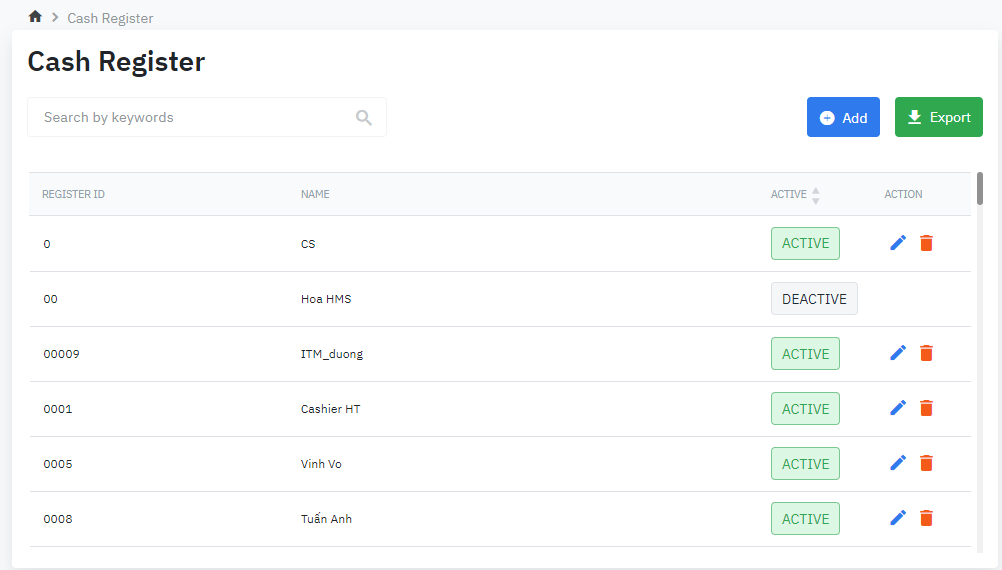Edit the ITM_duong register

click(x=898, y=353)
